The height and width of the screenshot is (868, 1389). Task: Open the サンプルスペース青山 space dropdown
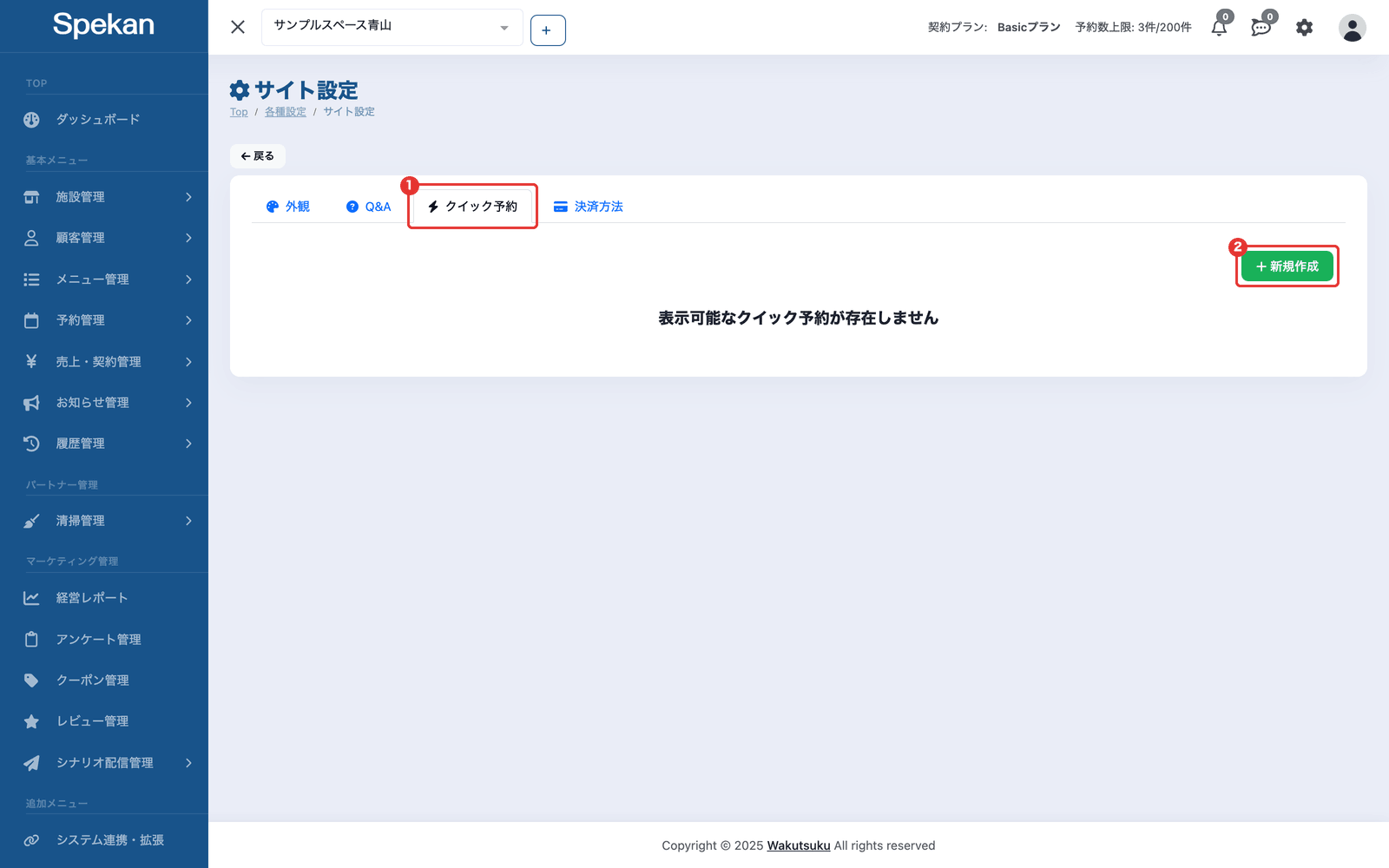click(392, 27)
